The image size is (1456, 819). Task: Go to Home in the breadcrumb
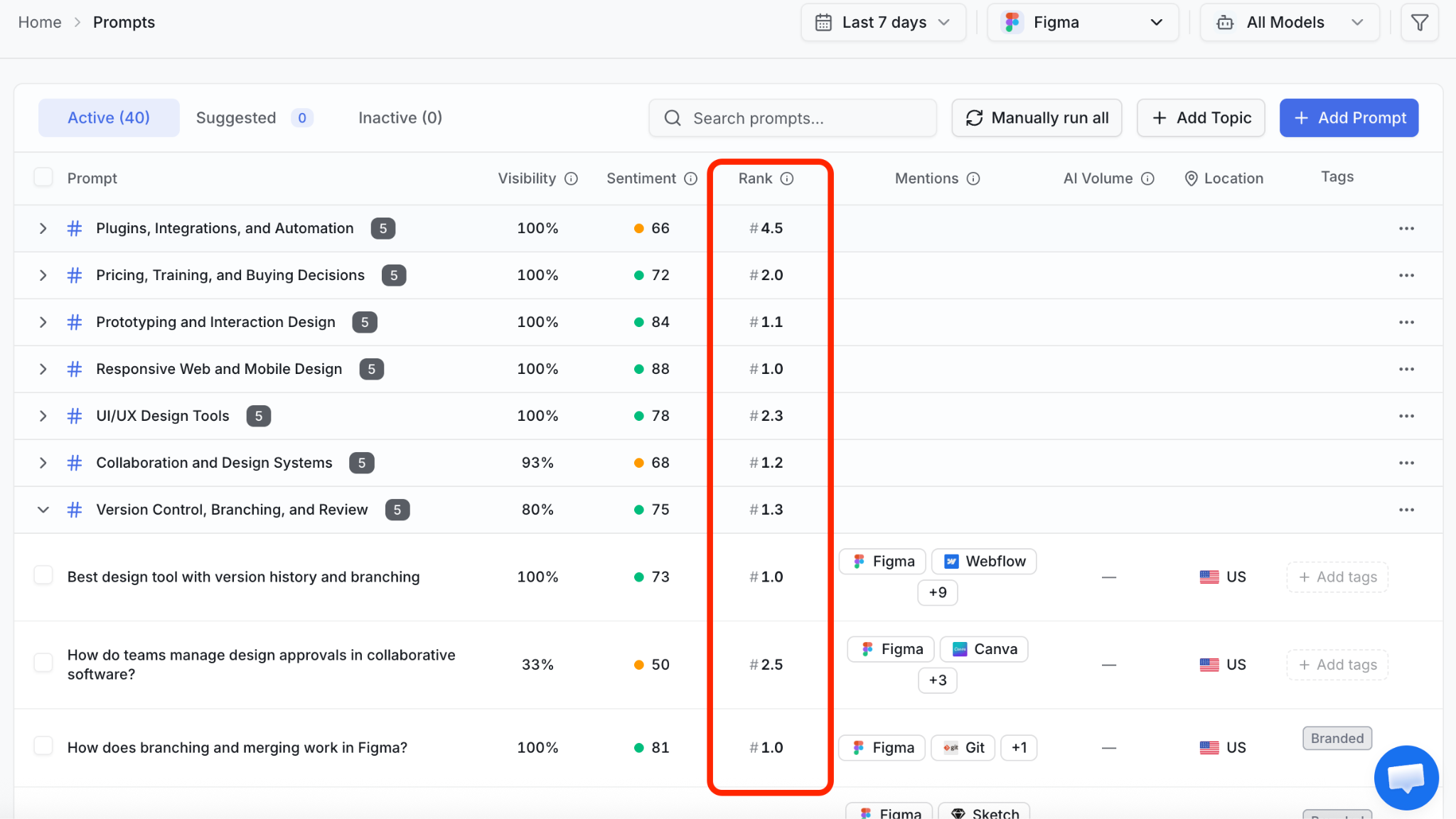(40, 23)
